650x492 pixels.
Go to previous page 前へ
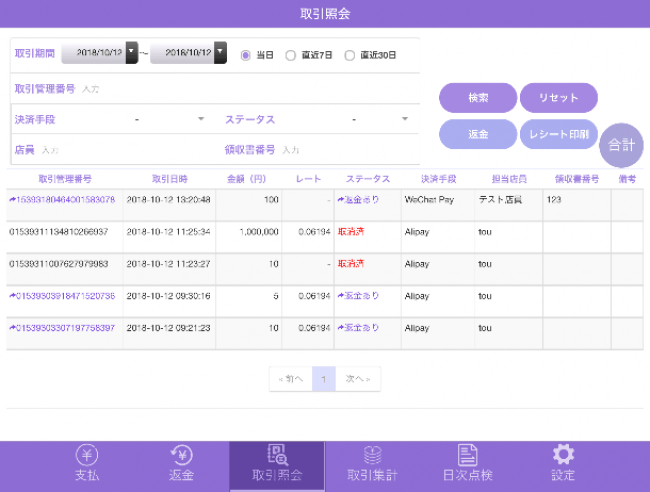(291, 379)
